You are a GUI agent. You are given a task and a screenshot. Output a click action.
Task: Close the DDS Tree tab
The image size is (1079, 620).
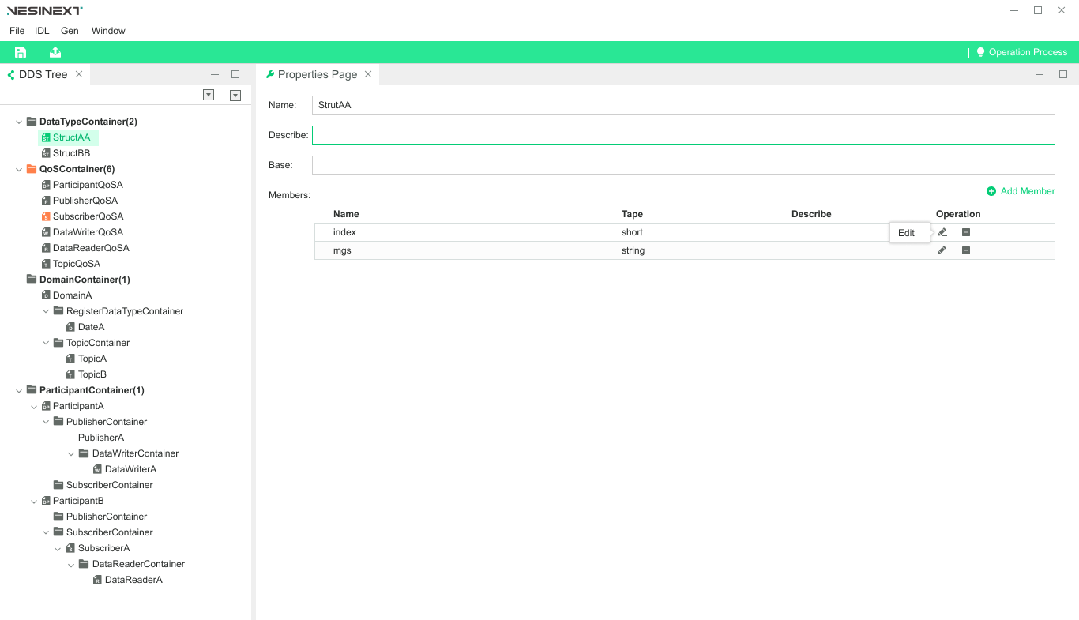[x=79, y=74]
